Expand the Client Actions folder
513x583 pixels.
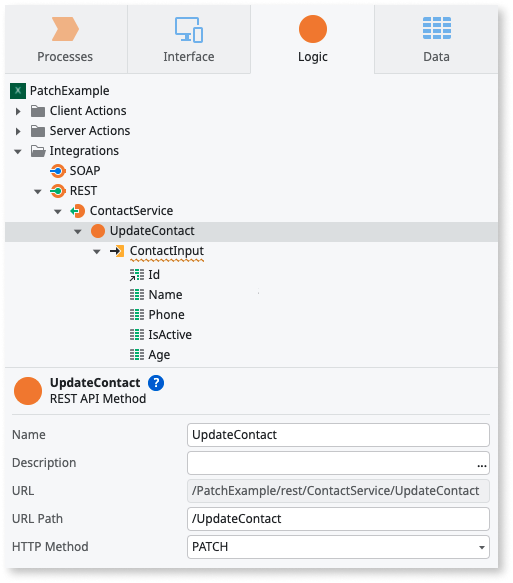pyautogui.click(x=18, y=111)
